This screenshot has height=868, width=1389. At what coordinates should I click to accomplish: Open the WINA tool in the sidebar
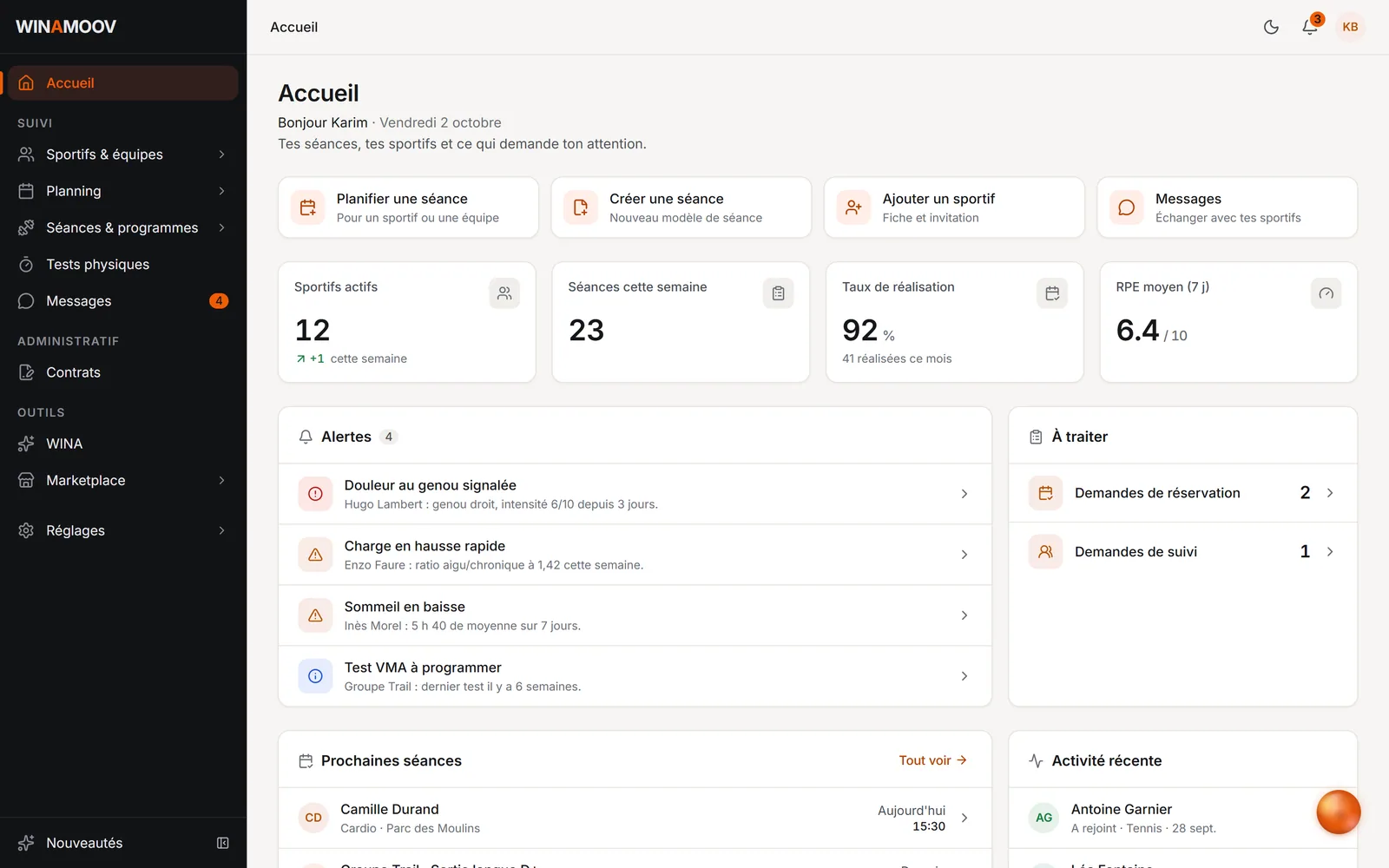[123, 444]
